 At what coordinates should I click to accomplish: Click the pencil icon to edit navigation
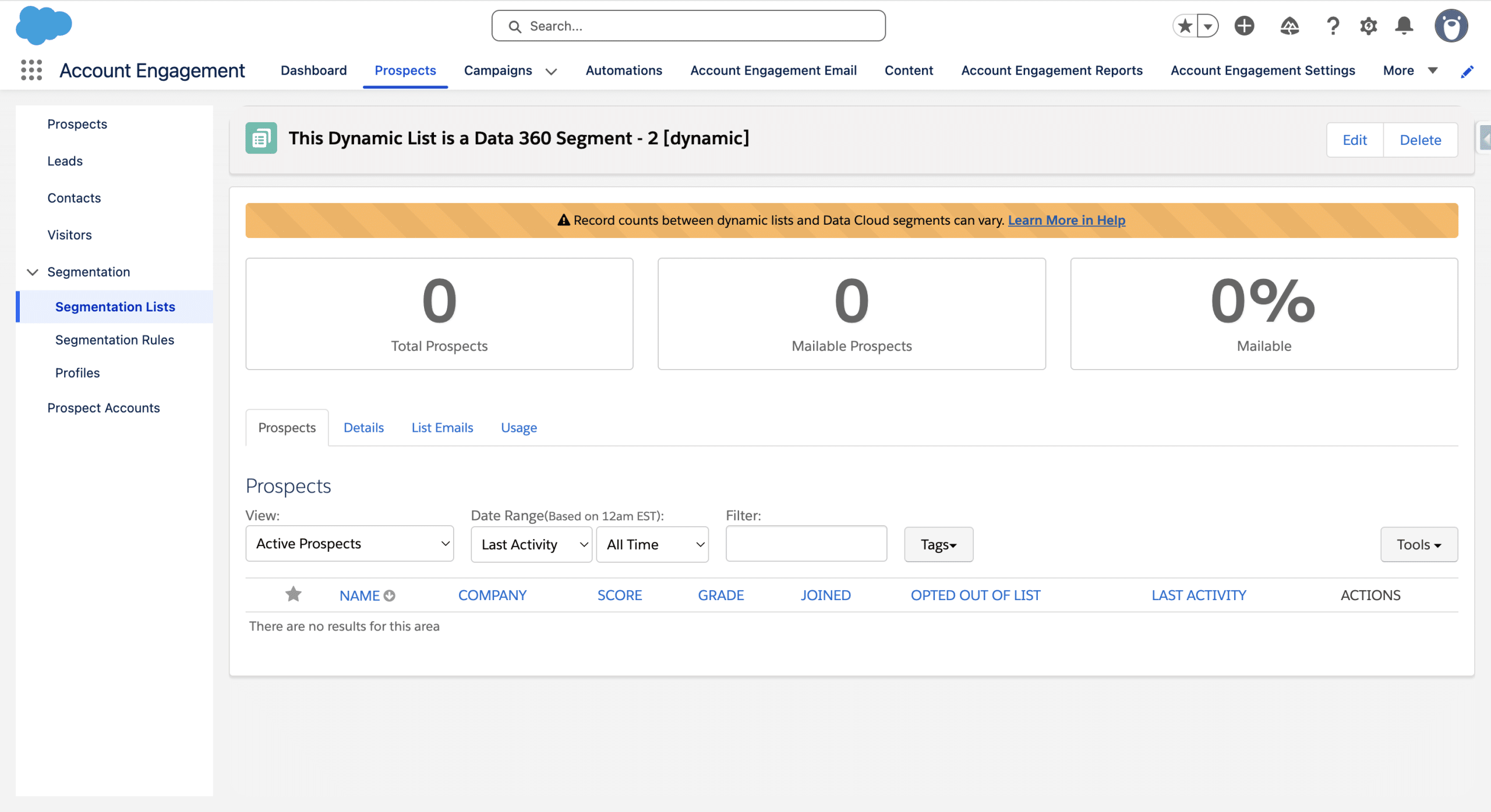(1467, 71)
